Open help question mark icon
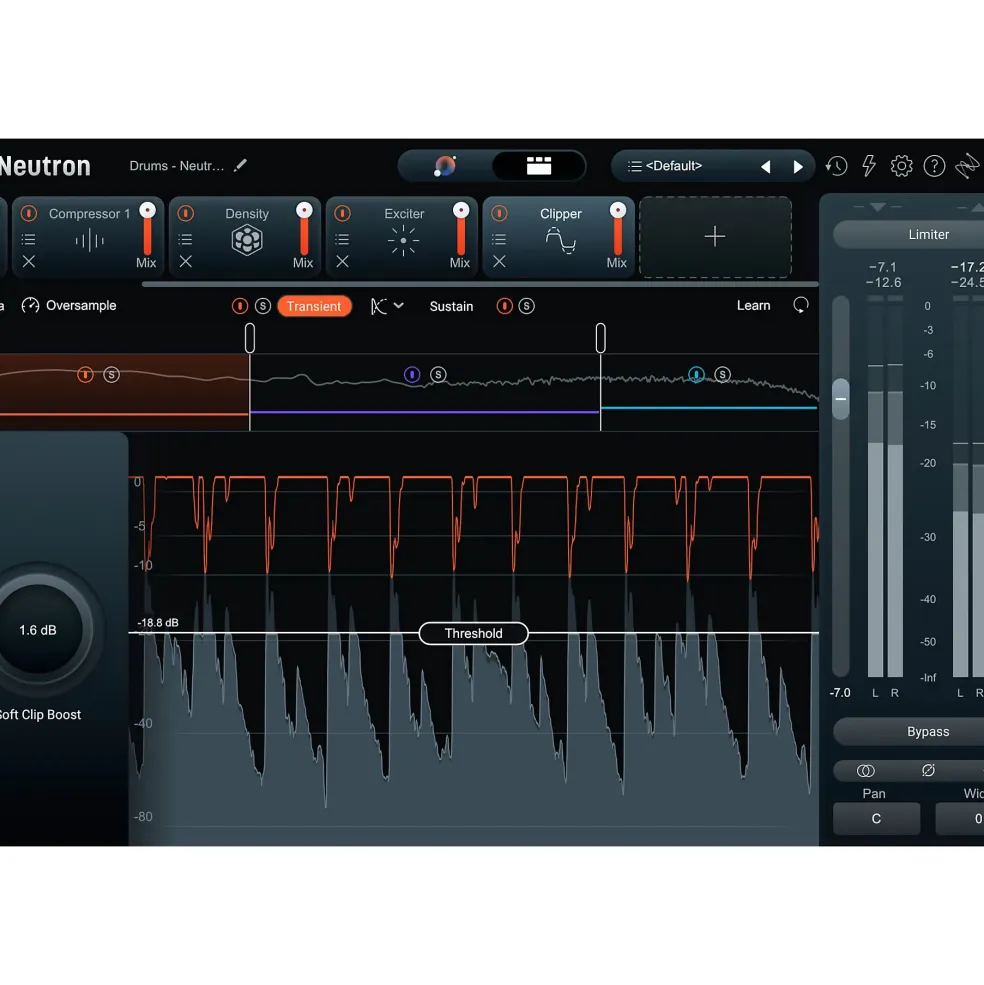 pyautogui.click(x=934, y=166)
